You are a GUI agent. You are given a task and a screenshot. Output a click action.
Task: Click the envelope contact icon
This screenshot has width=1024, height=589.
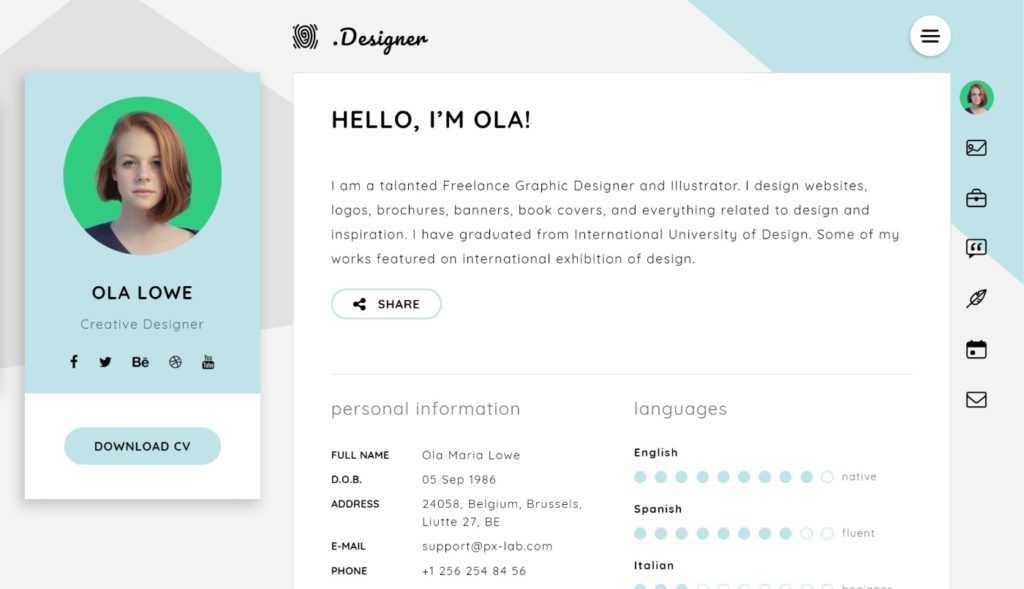pyautogui.click(x=976, y=400)
